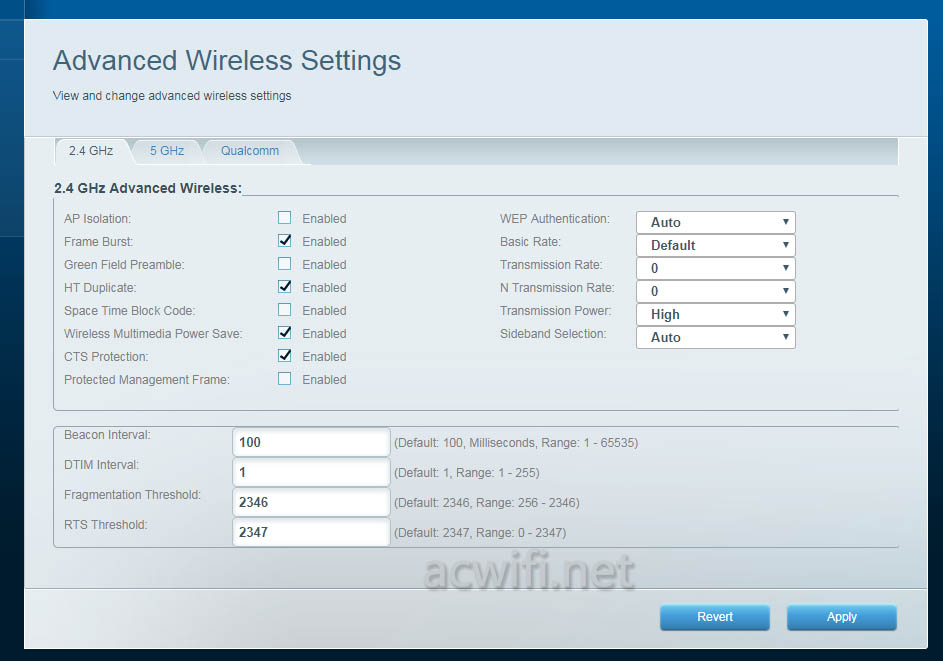Click the 'Wireless Multimedia Power Save:' label
Screen dimensions: 943x661
pos(153,334)
